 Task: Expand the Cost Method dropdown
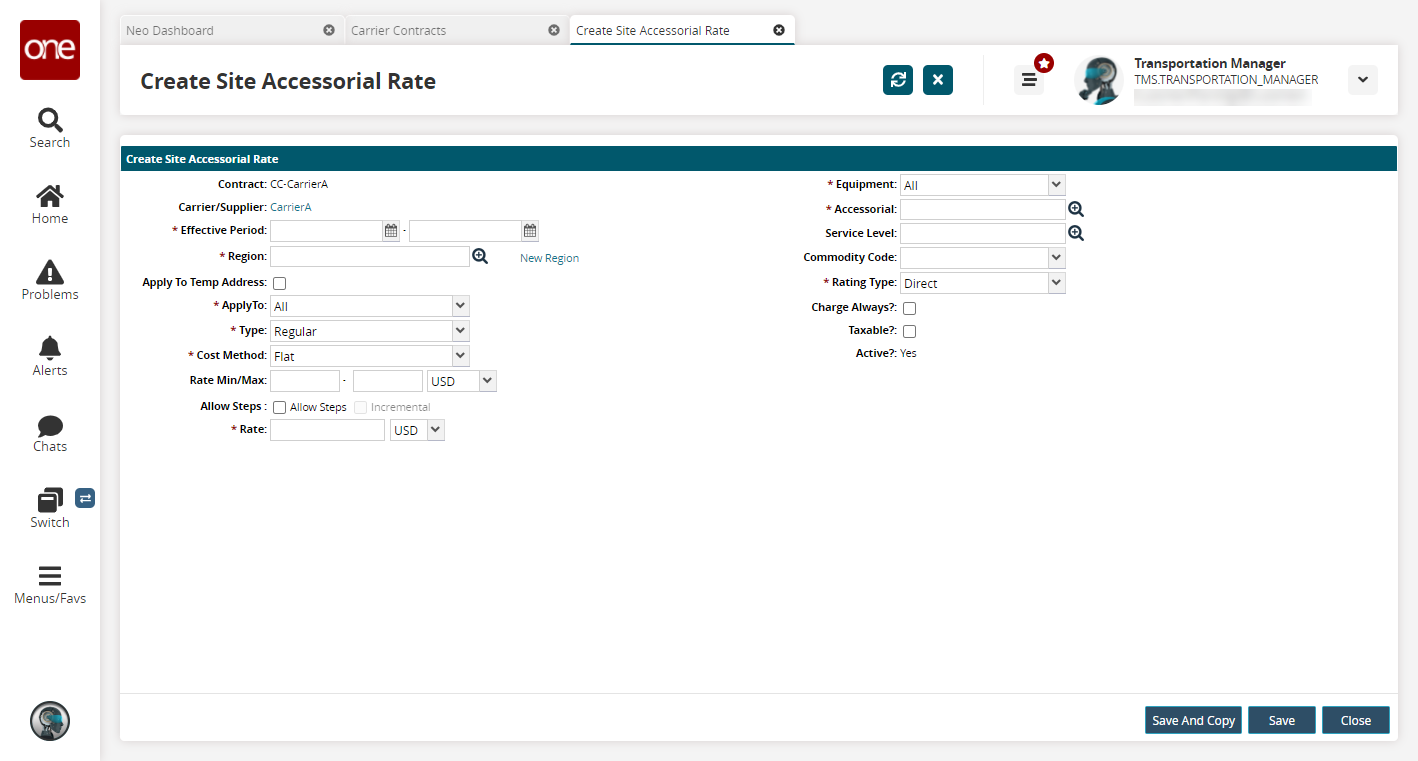460,356
